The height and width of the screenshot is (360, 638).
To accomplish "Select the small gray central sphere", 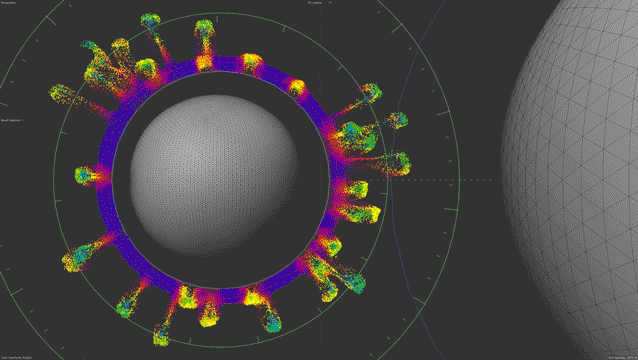I will [214, 175].
